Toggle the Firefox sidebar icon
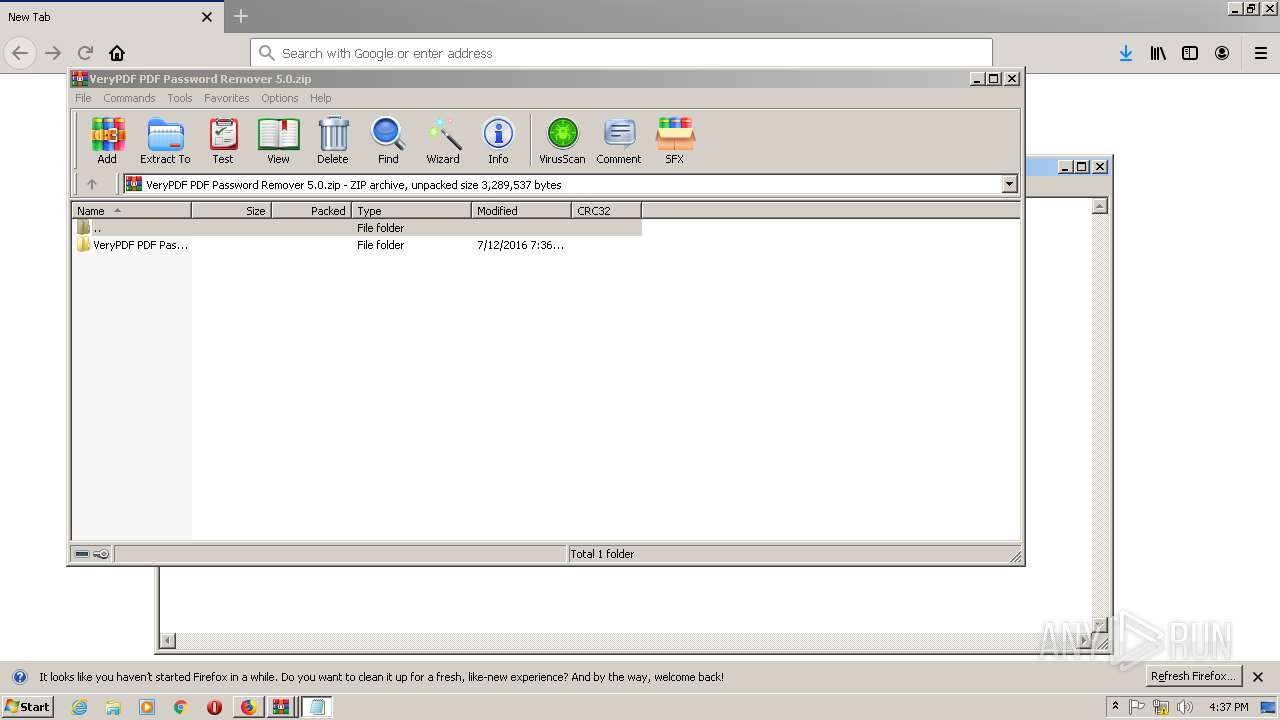The width and height of the screenshot is (1280, 720). click(1190, 53)
